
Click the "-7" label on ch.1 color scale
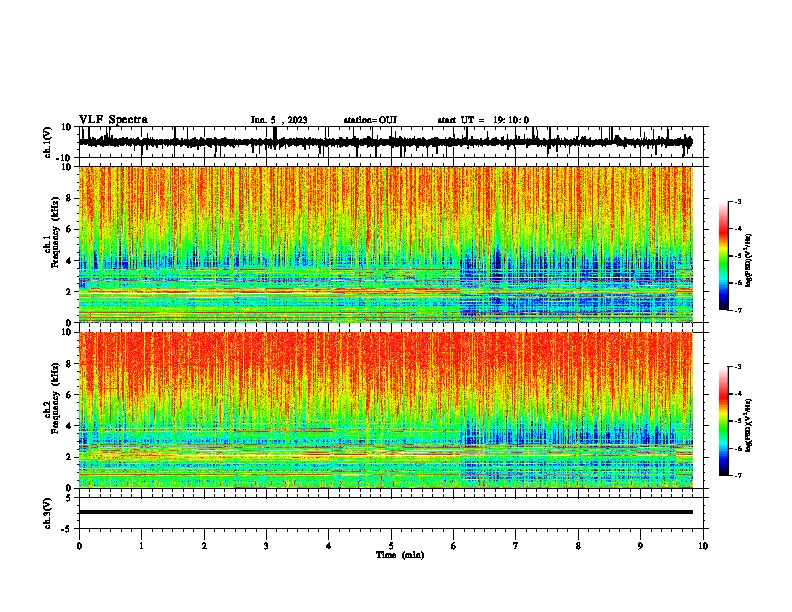(737, 311)
